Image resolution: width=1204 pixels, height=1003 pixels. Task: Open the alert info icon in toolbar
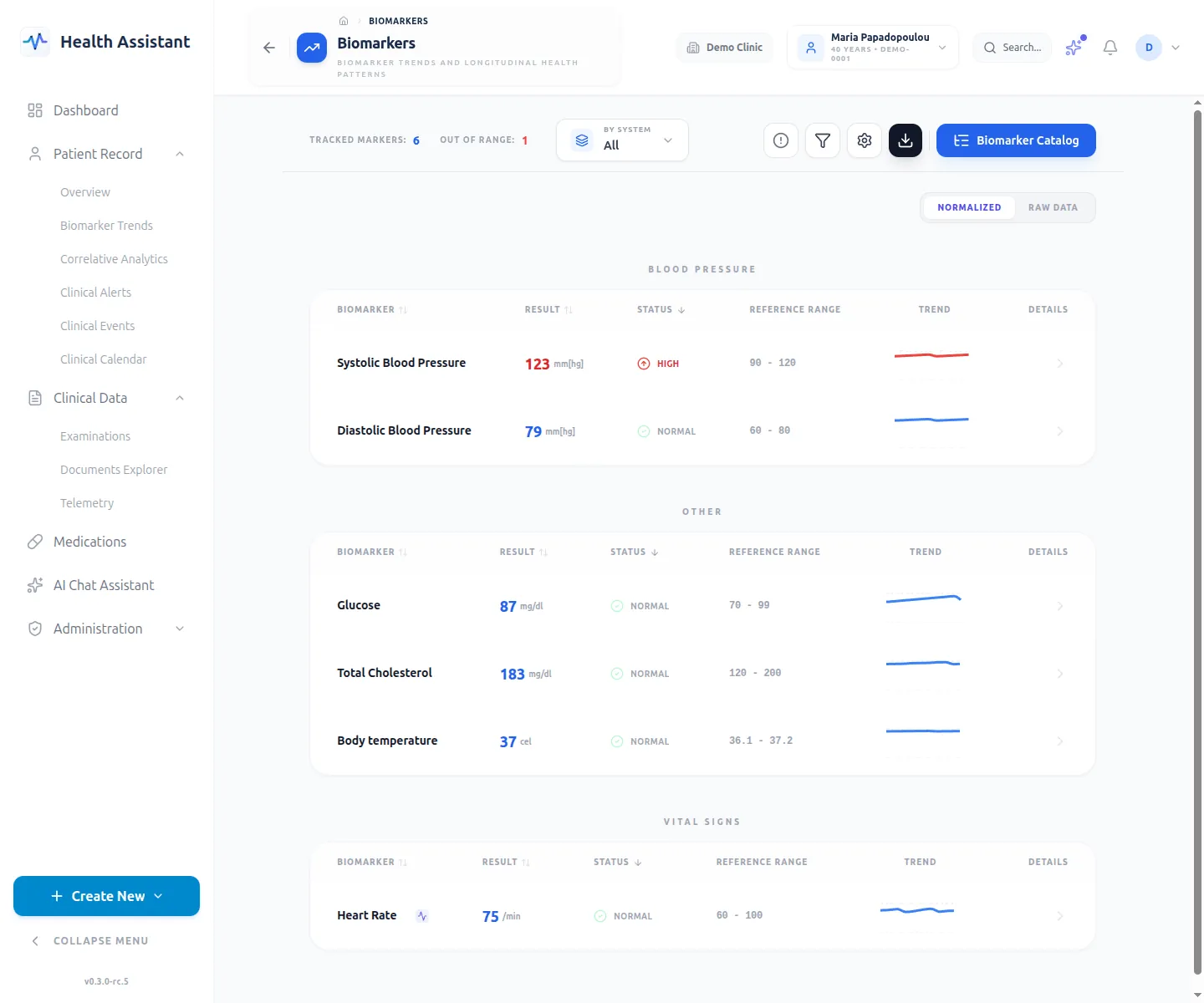[x=781, y=140]
